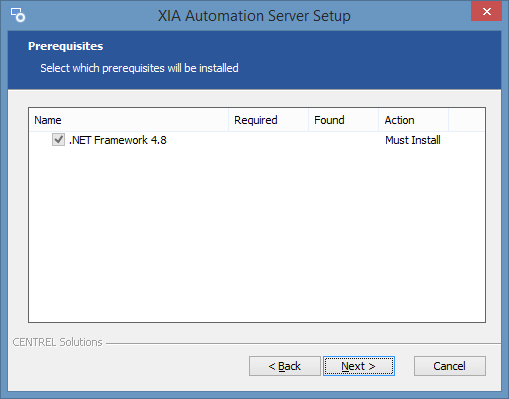The width and height of the screenshot is (509, 399).
Task: Sort by the Required column header
Action: click(x=268, y=120)
